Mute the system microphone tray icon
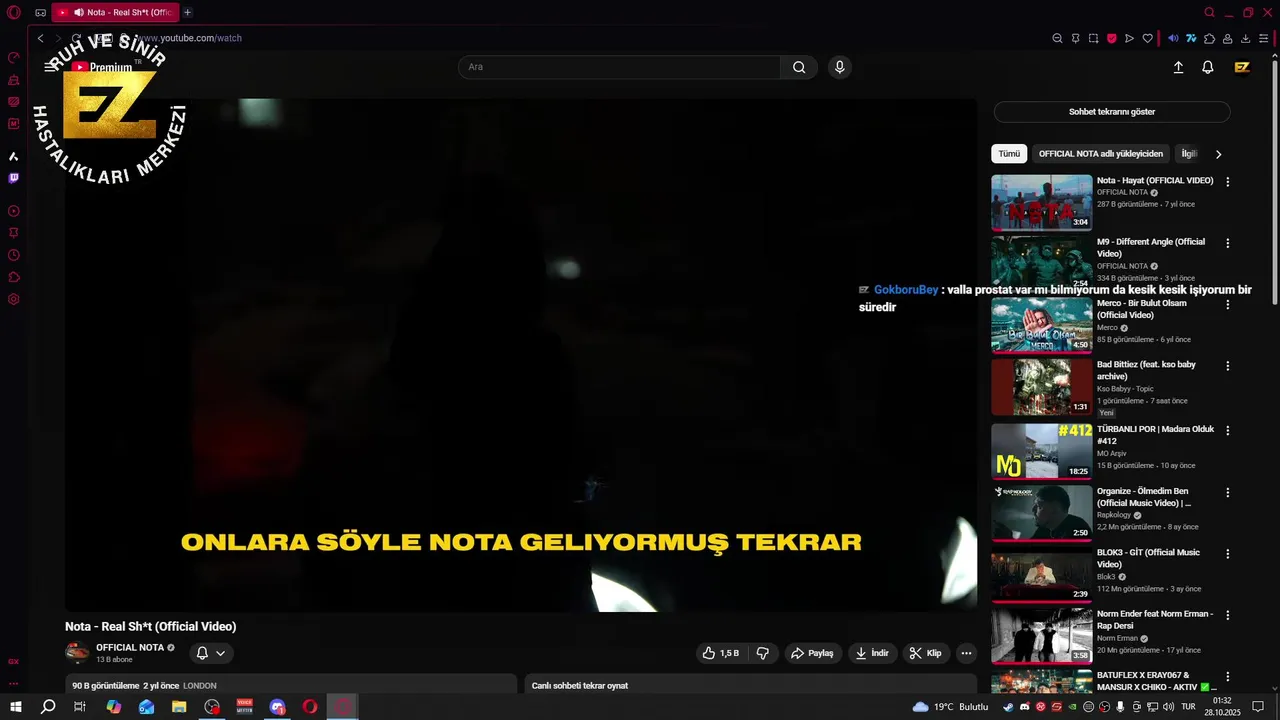 tap(1120, 707)
